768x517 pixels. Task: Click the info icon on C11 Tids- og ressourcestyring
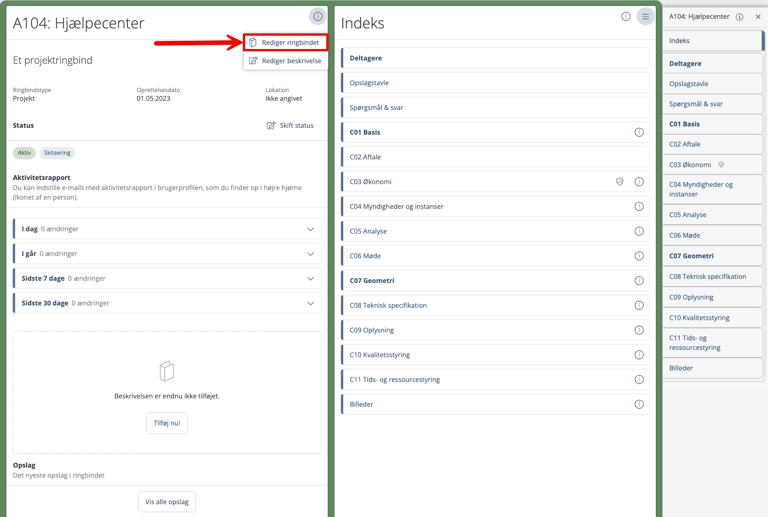click(x=639, y=380)
